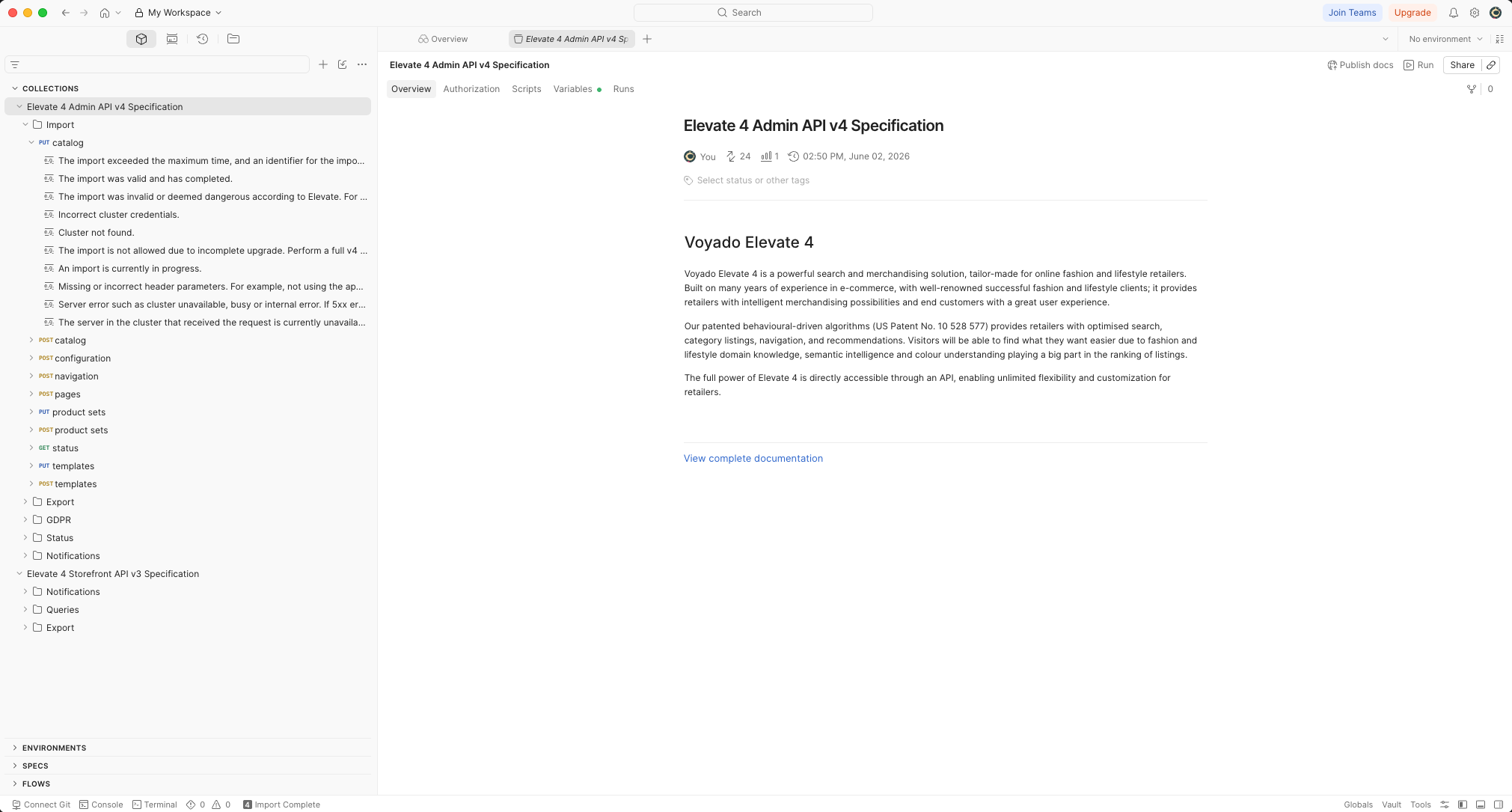Click the Publish docs button
This screenshot has height=812, width=1512.
(x=1360, y=65)
